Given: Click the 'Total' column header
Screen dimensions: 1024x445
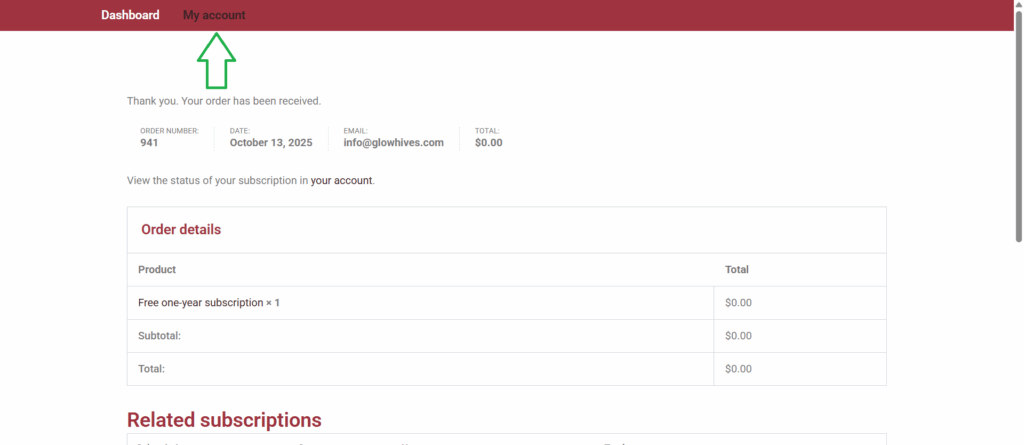Looking at the screenshot, I should 736,270.
